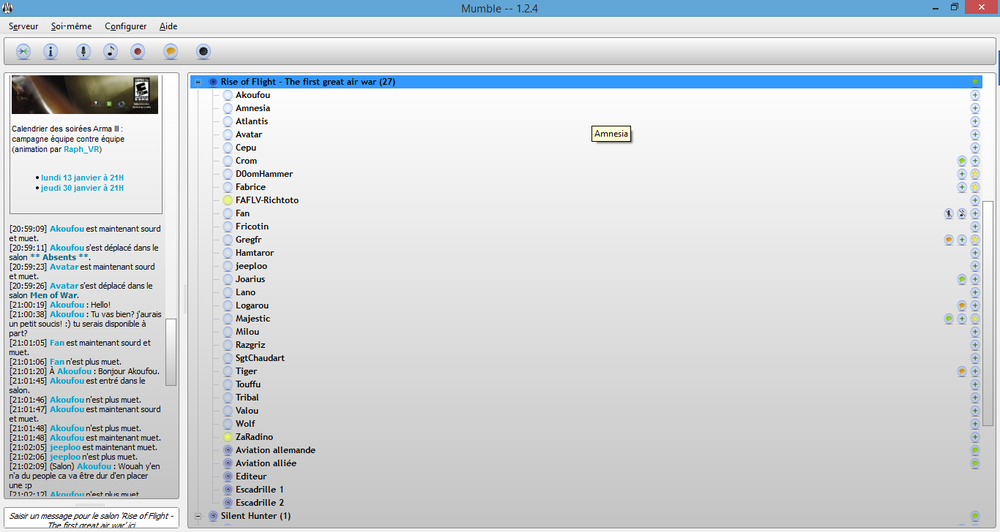Select user Amnesia in the channel list

coord(253,108)
